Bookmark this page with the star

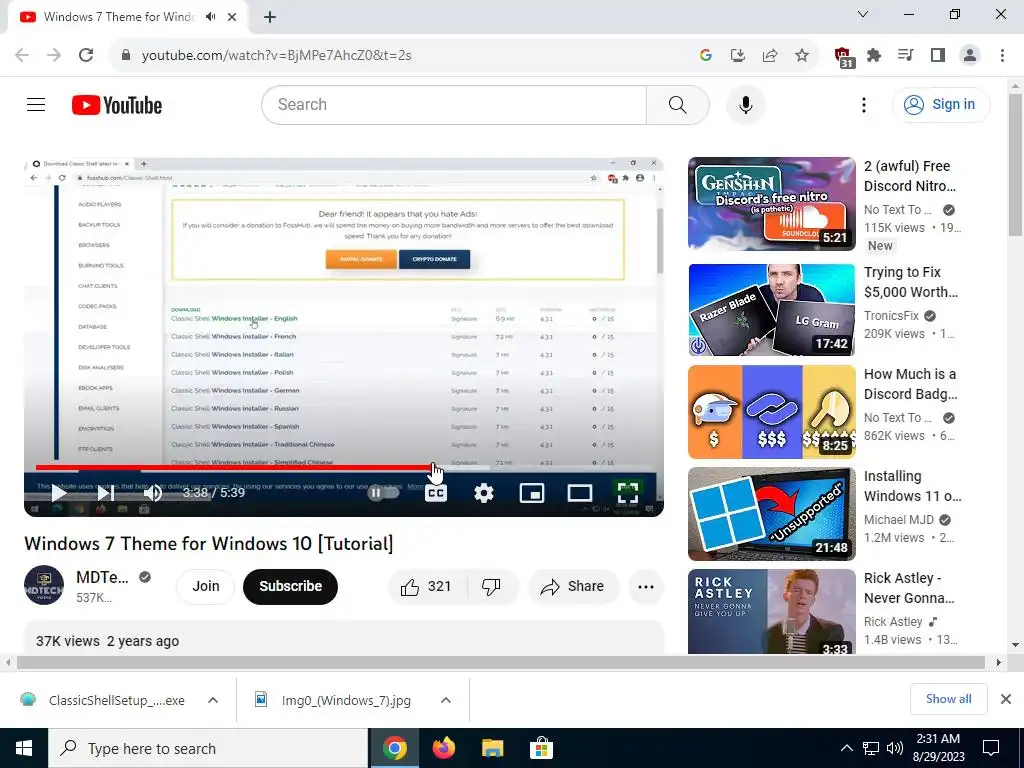click(802, 56)
